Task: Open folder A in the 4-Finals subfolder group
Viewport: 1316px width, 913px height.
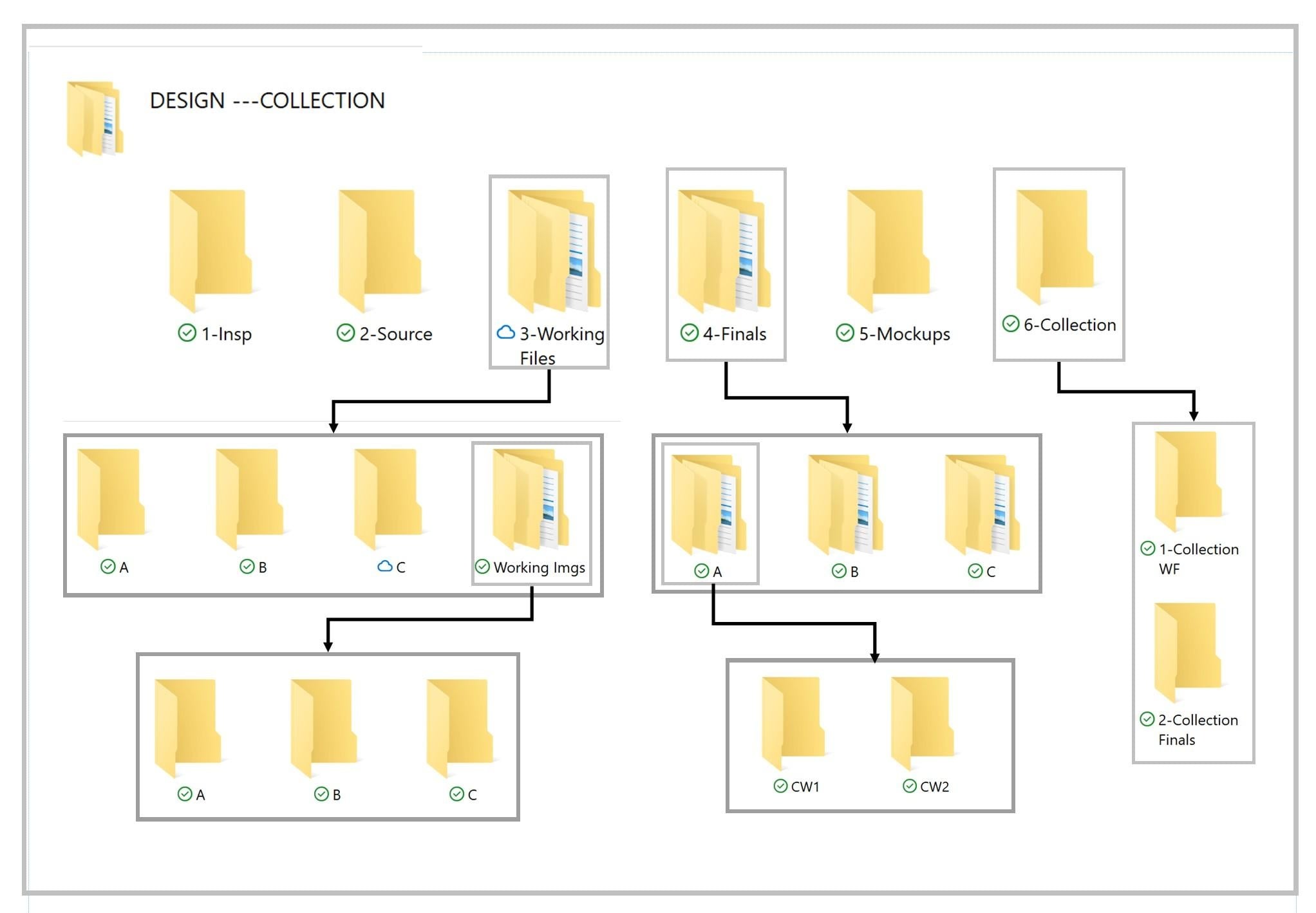Action: coord(709,505)
